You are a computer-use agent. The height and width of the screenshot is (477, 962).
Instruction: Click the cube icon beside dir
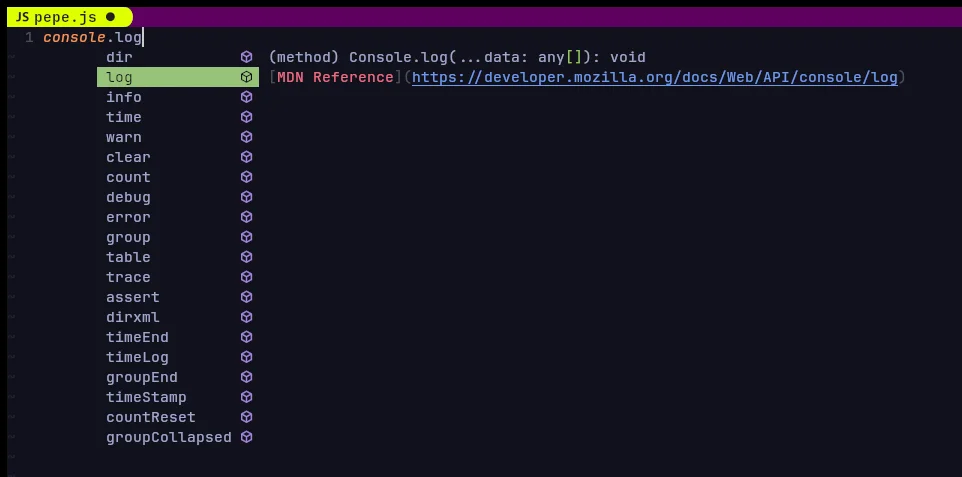(x=246, y=57)
